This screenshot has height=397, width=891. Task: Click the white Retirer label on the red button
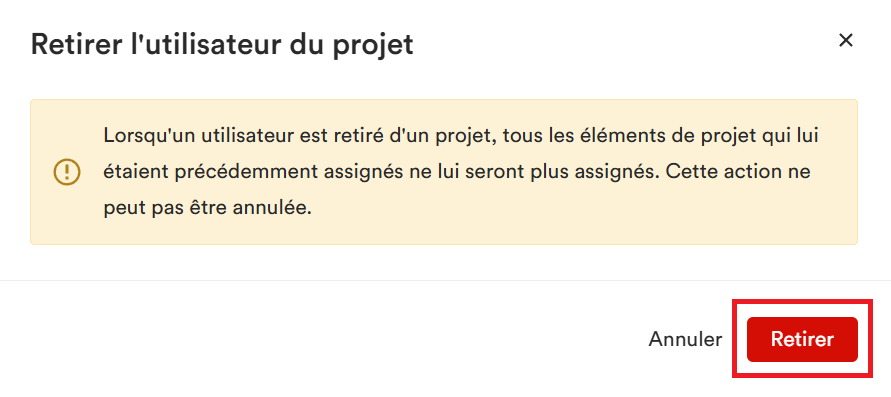pos(802,340)
